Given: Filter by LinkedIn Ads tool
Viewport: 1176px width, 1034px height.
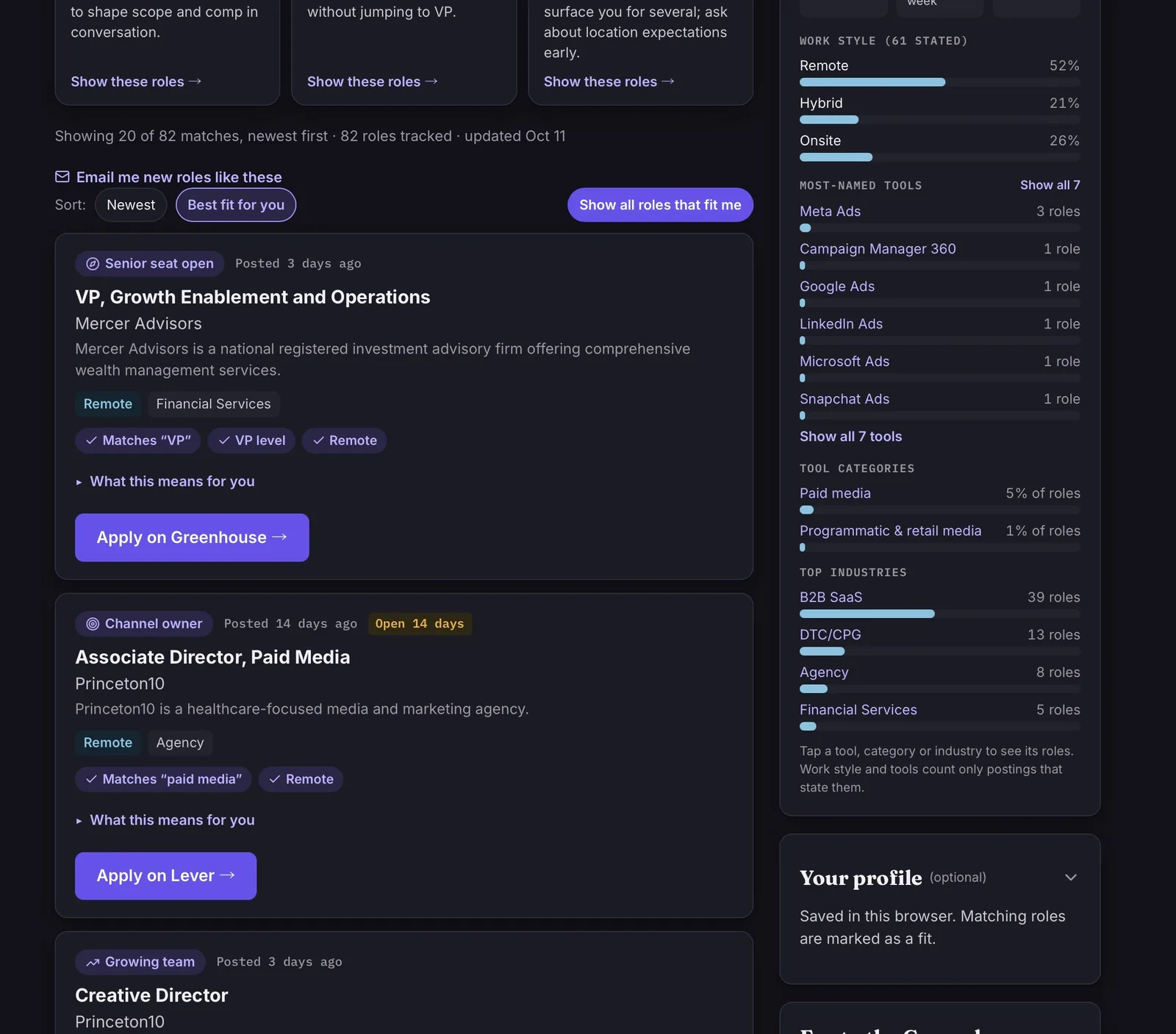Looking at the screenshot, I should pyautogui.click(x=841, y=324).
